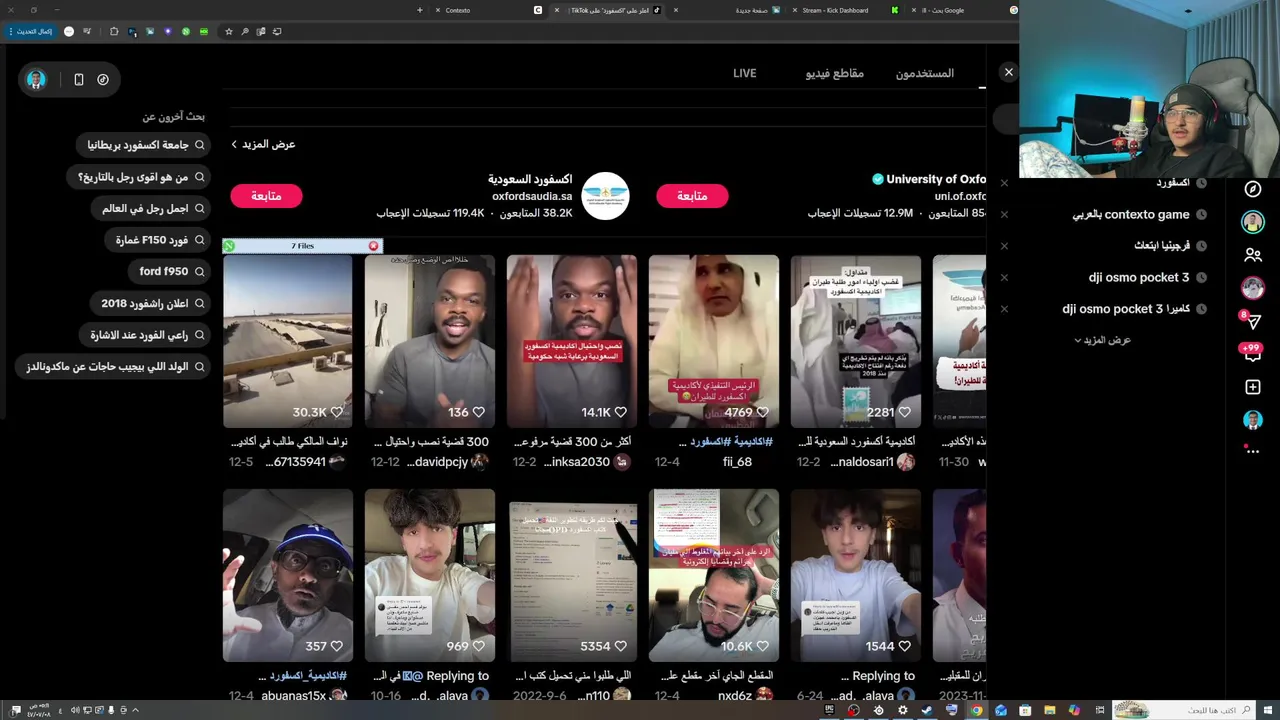Search suggestion 'ford f950'
This screenshot has height=720, width=1280.
click(171, 271)
